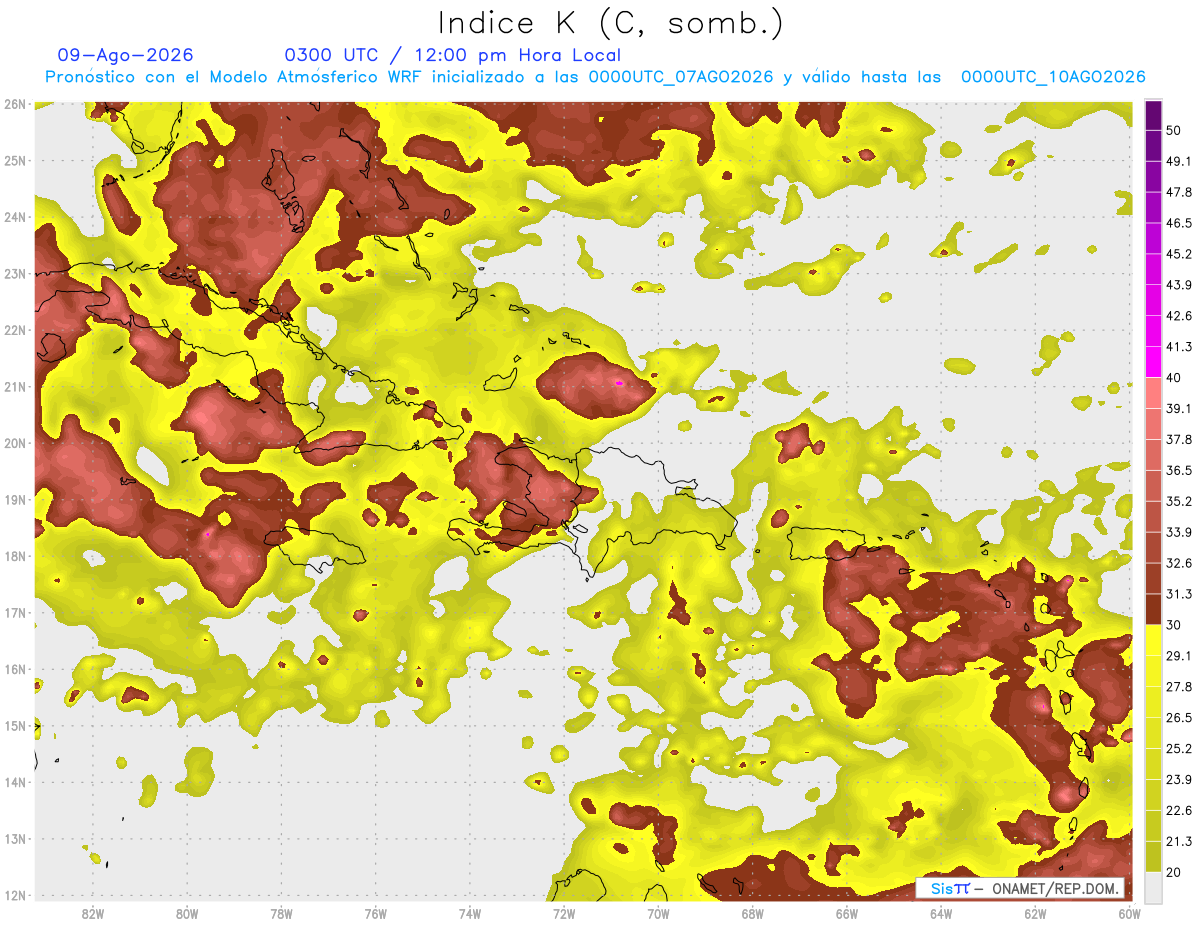Screen dimensions: 1200x927
Task: Pick the bright yellow swatch between 29.1 and 30
Action: pos(1153,640)
